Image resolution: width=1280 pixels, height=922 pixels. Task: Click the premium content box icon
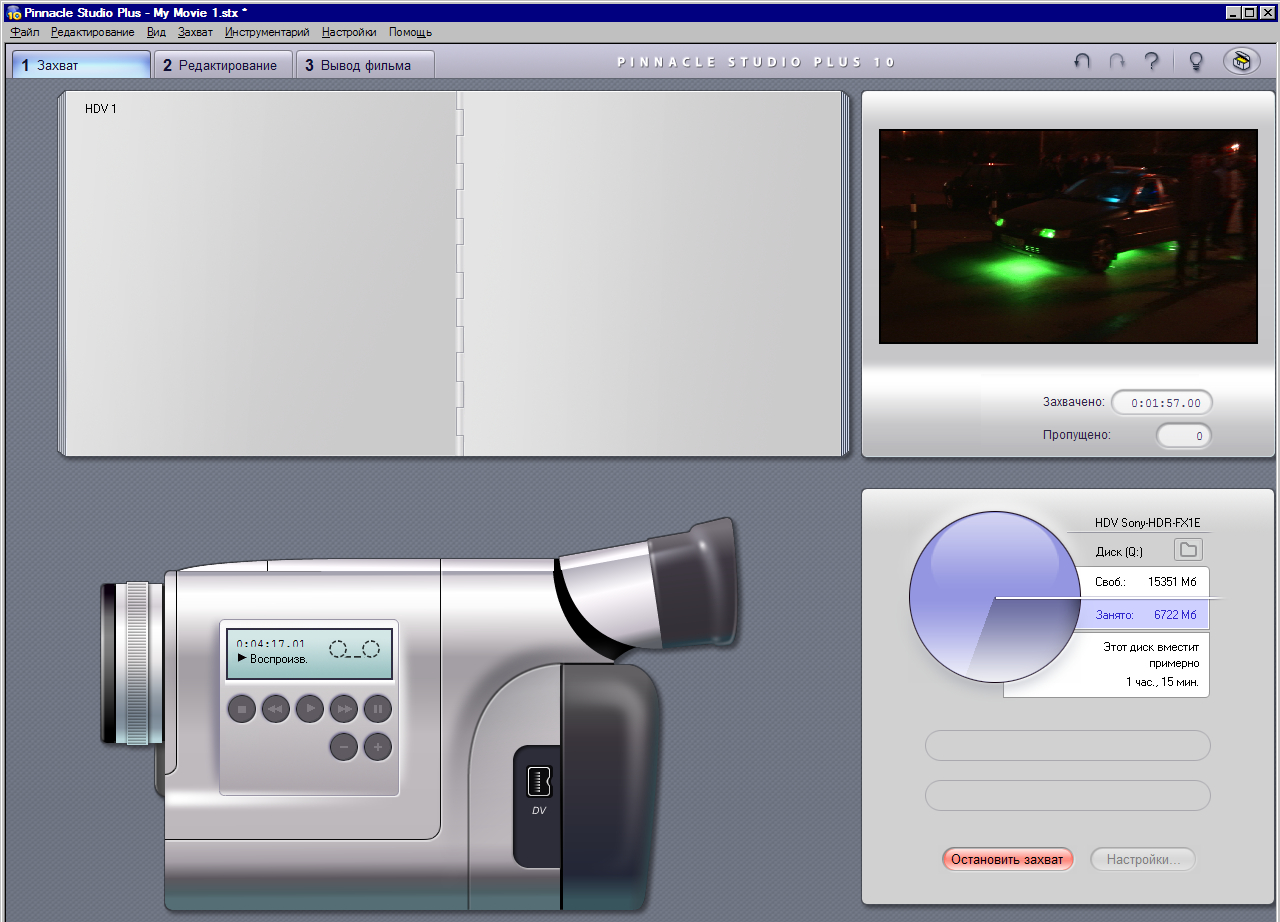pos(1241,61)
